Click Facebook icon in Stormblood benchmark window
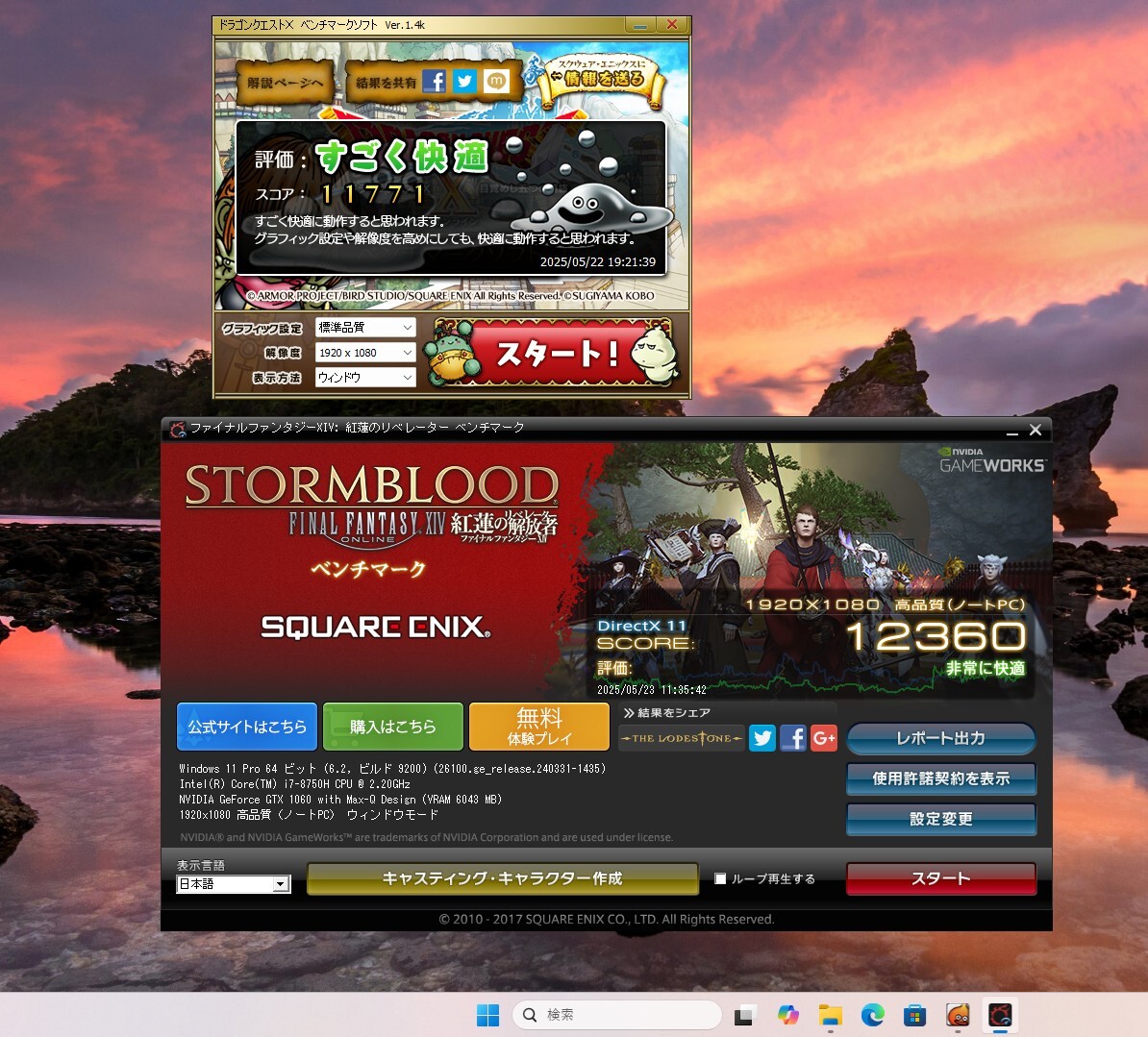The width and height of the screenshot is (1148, 1037). pos(793,738)
